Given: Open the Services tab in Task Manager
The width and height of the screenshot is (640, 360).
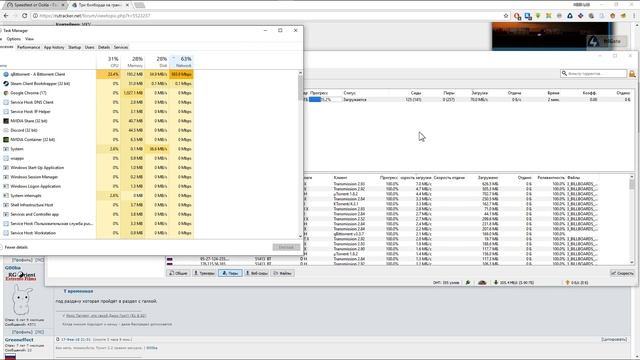Looking at the screenshot, I should pos(121,47).
